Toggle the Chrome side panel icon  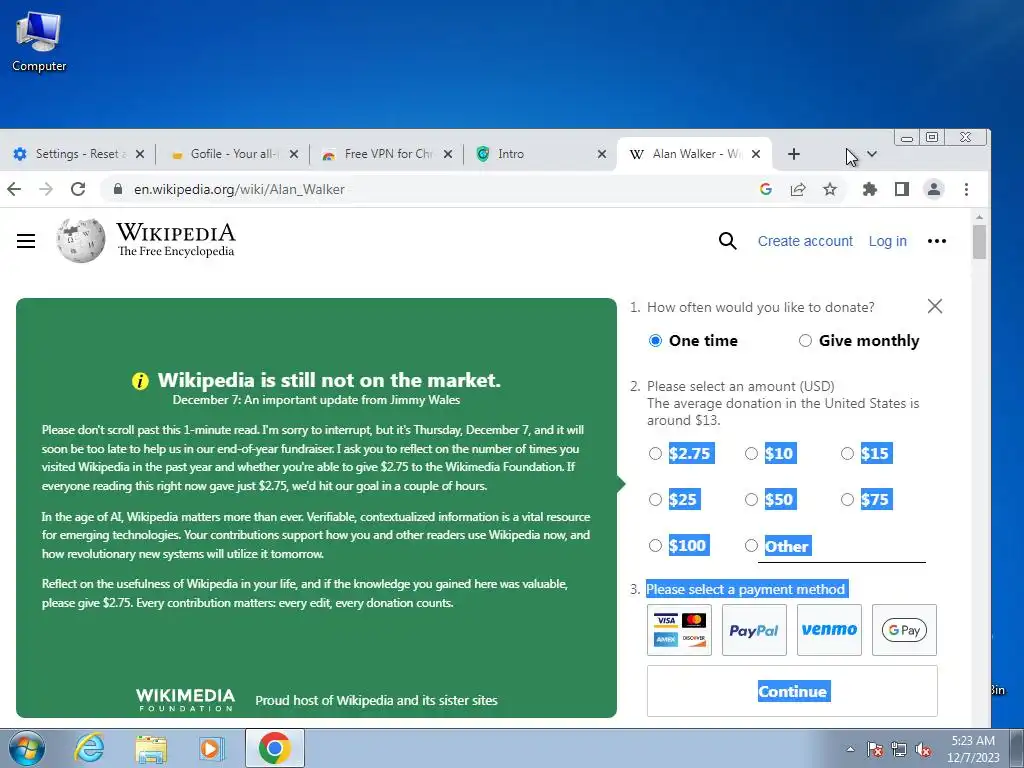click(902, 189)
